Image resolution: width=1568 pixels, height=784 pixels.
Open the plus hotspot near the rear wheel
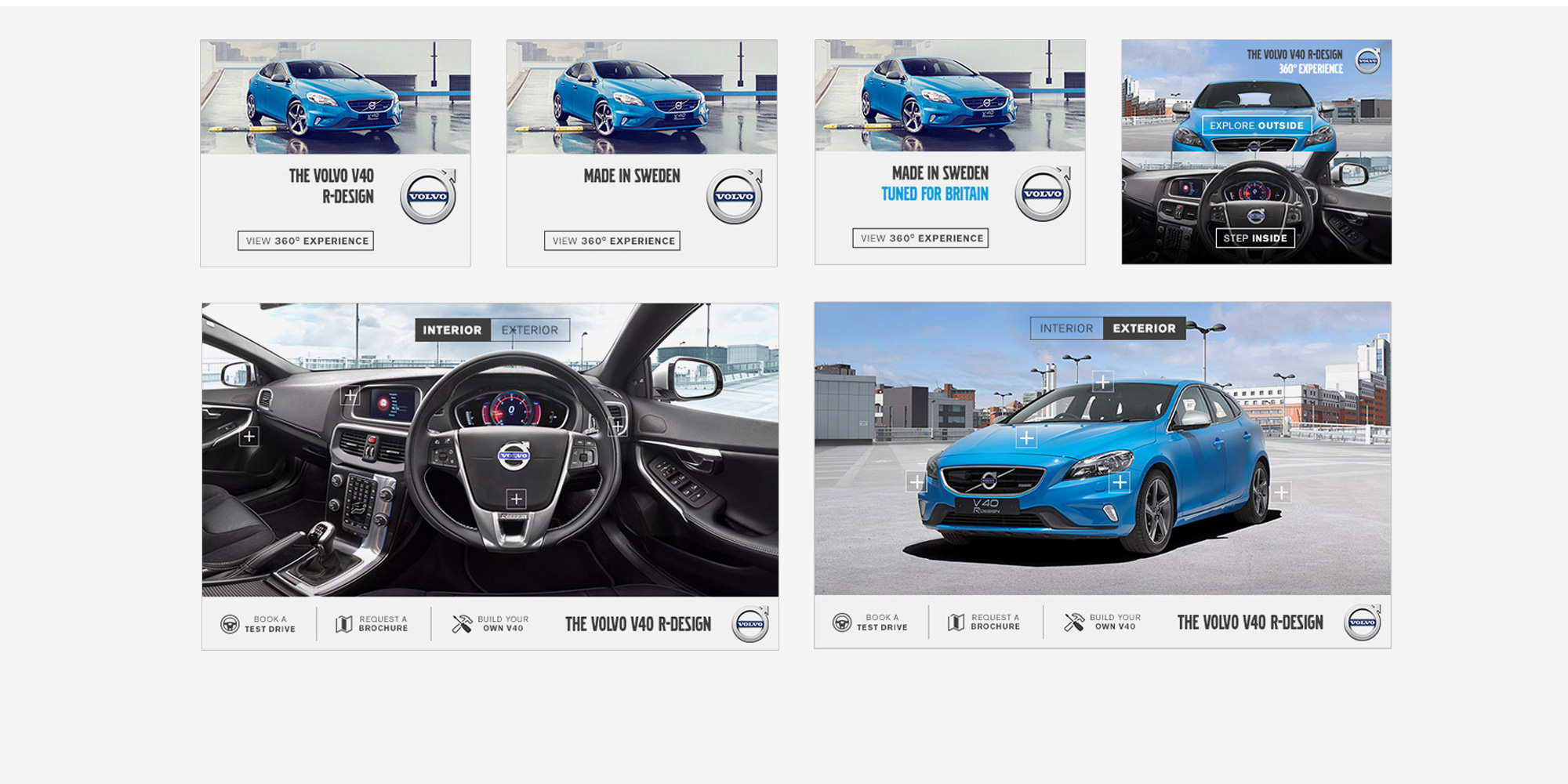click(x=1281, y=492)
